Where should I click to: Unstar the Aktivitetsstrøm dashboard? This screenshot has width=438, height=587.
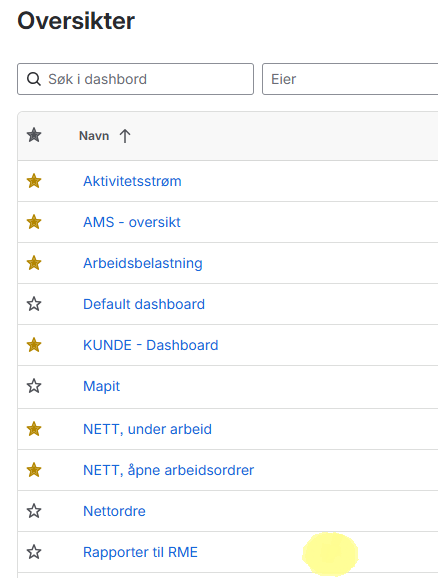point(34,181)
